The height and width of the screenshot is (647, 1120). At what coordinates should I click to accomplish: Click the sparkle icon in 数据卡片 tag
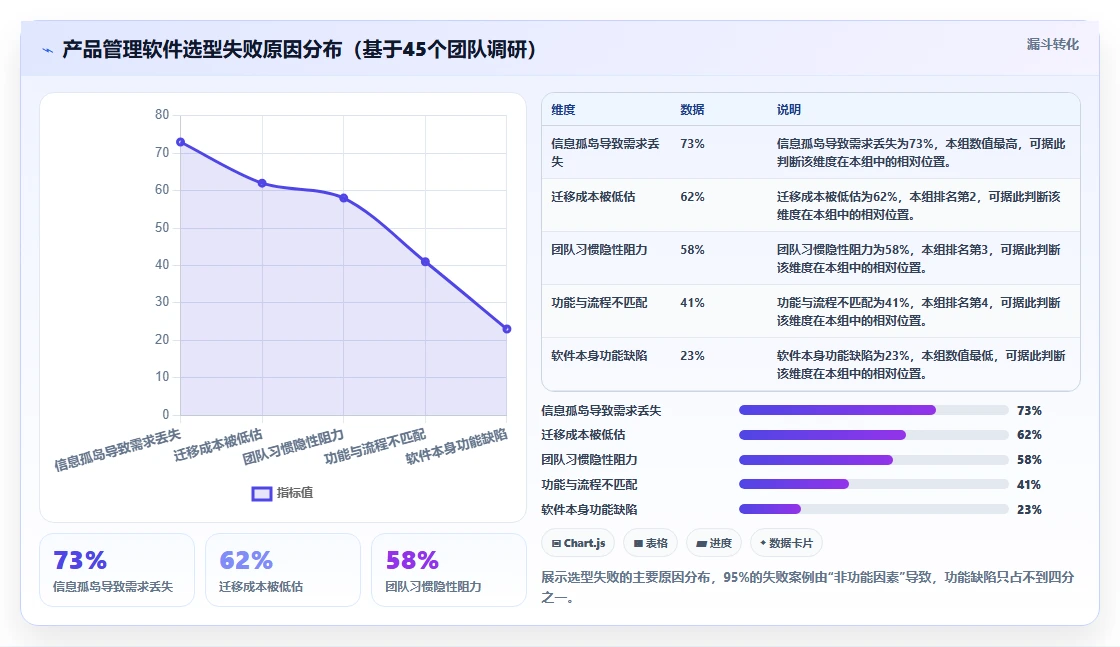pyautogui.click(x=763, y=543)
